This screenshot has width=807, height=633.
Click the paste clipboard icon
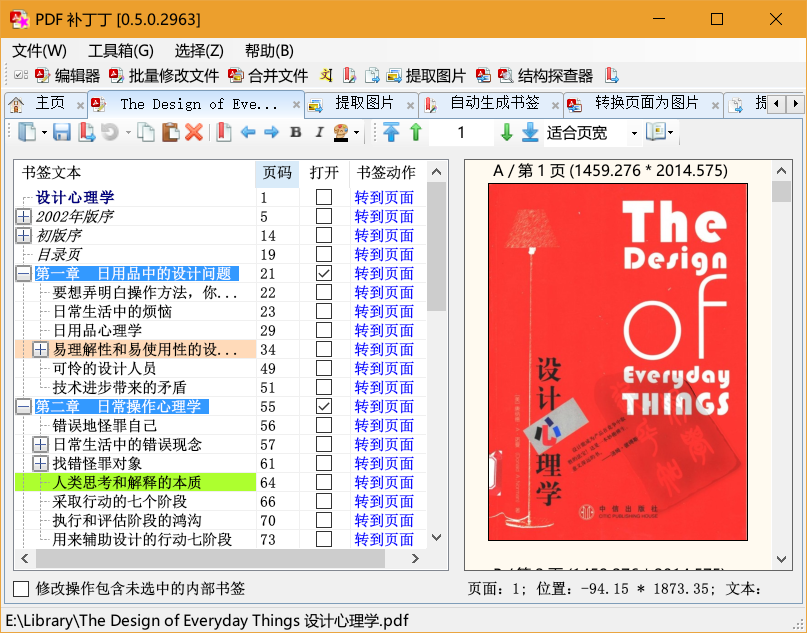170,133
